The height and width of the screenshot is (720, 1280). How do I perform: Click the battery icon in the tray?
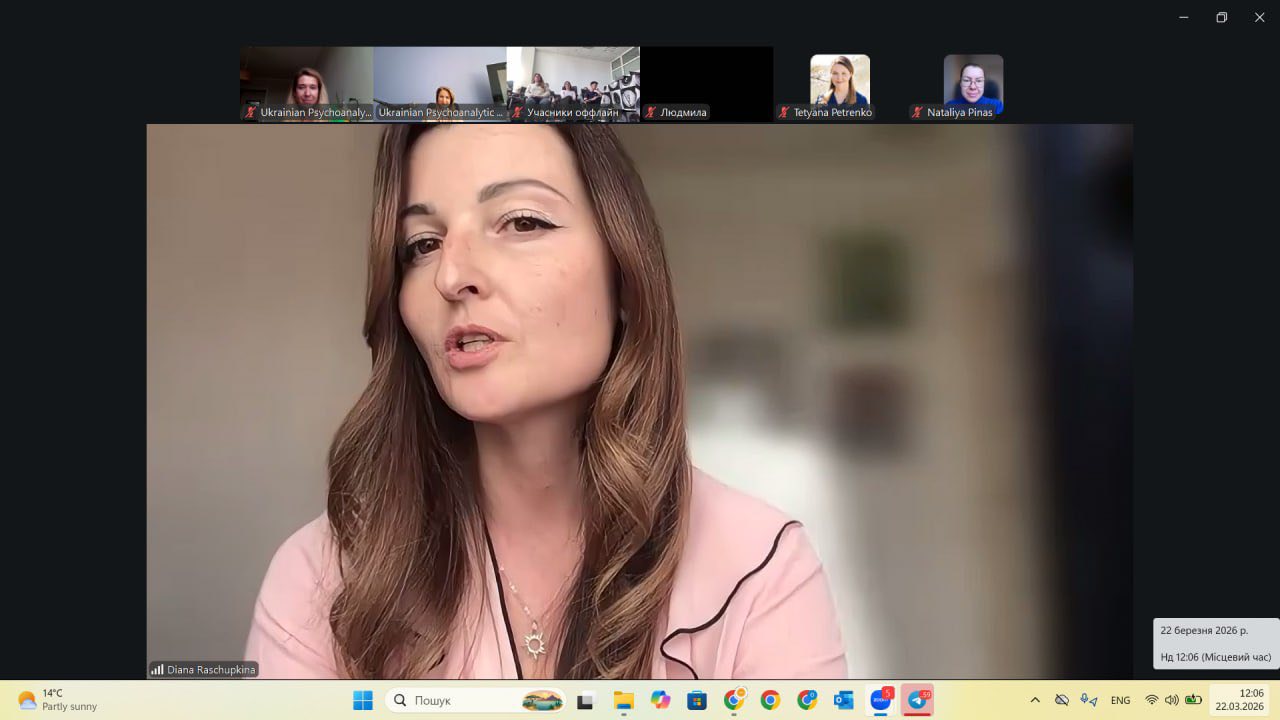(1192, 700)
